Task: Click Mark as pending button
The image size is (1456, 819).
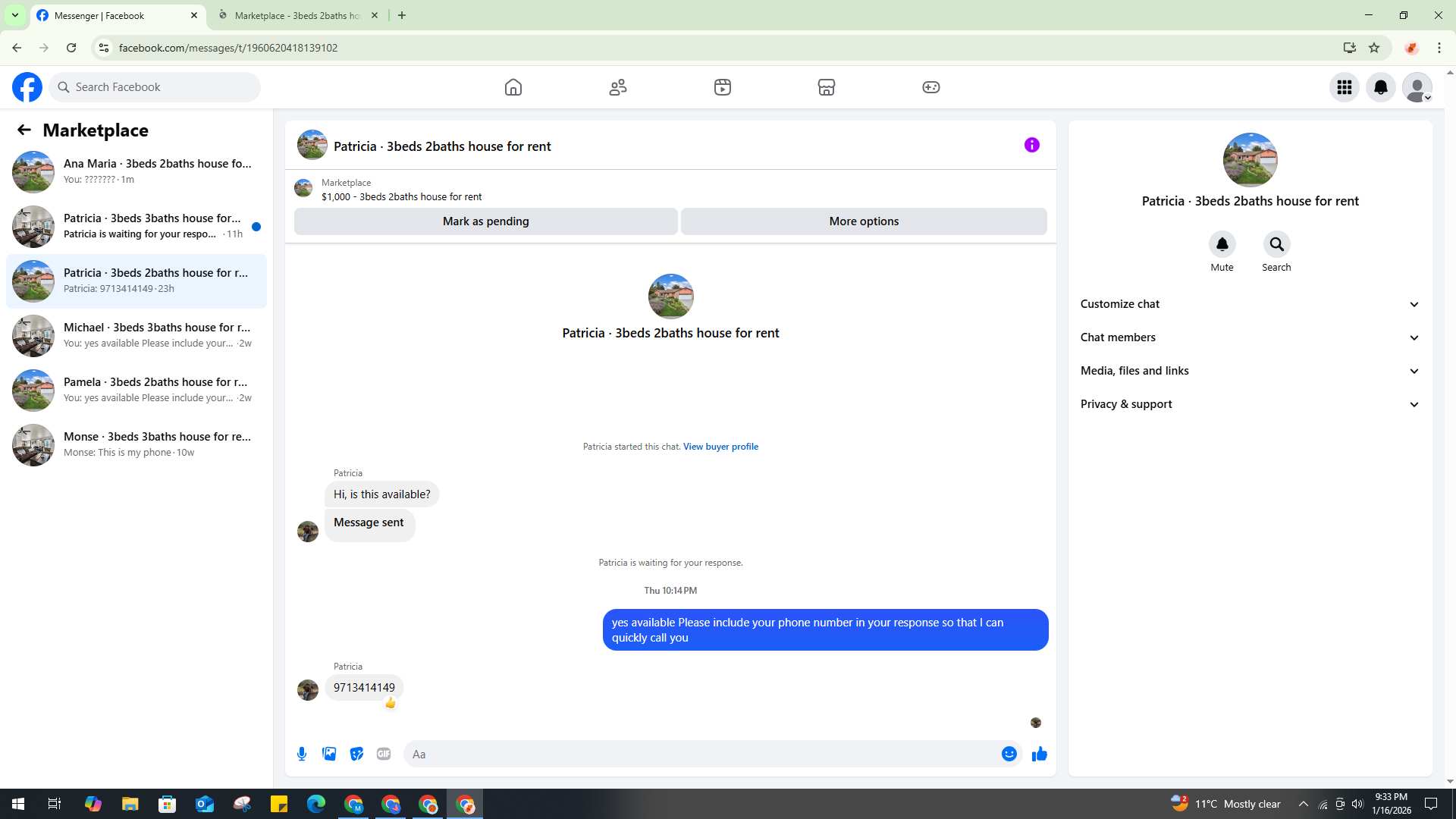Action: pos(485,221)
